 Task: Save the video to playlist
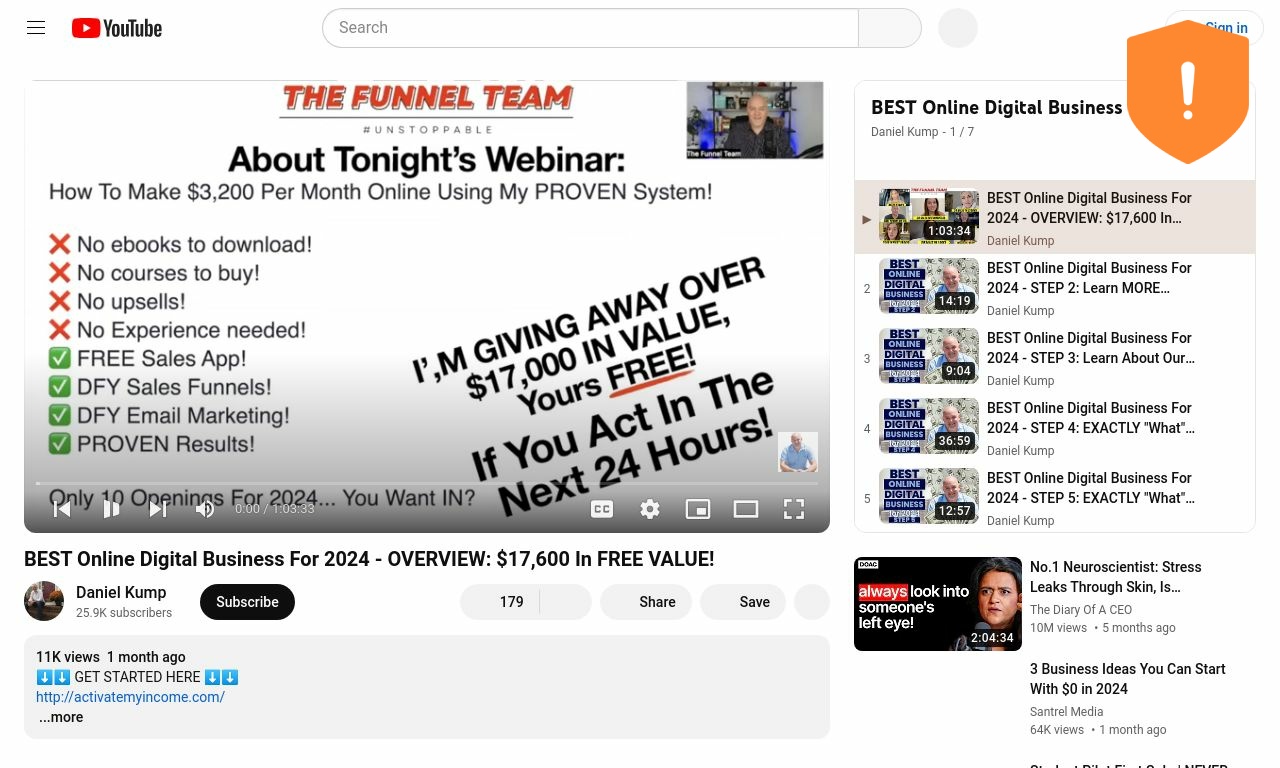tap(743, 602)
